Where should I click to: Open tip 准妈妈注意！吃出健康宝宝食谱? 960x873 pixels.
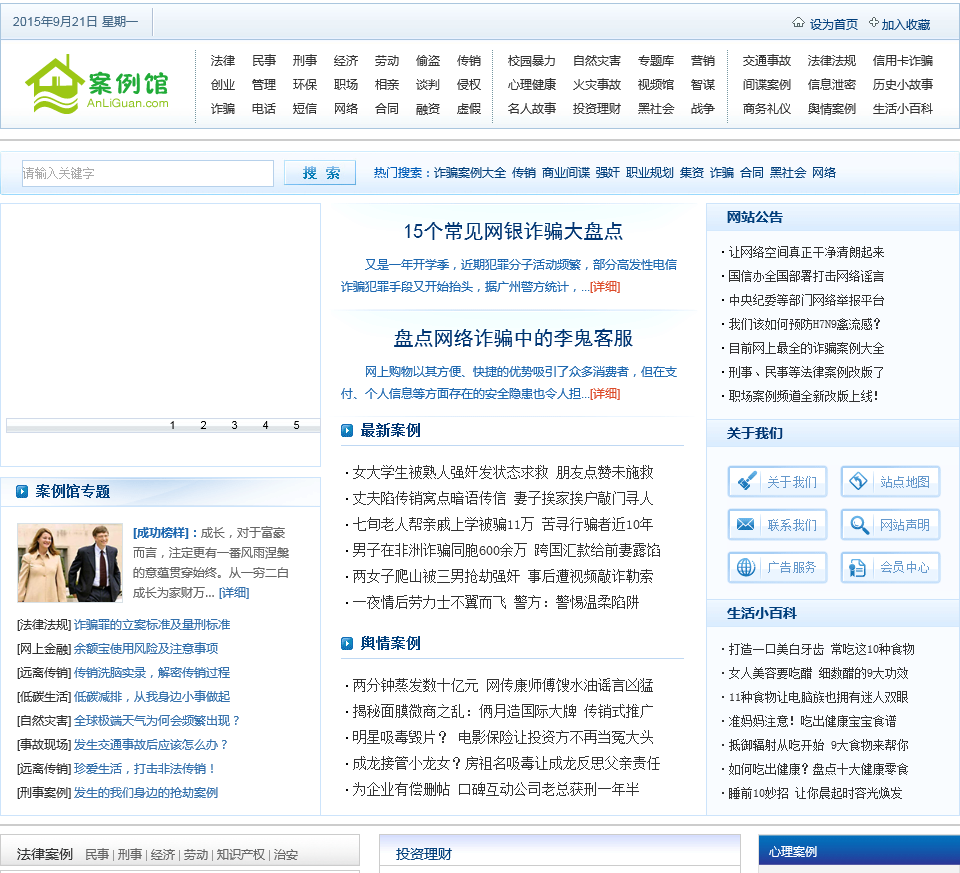click(x=812, y=721)
